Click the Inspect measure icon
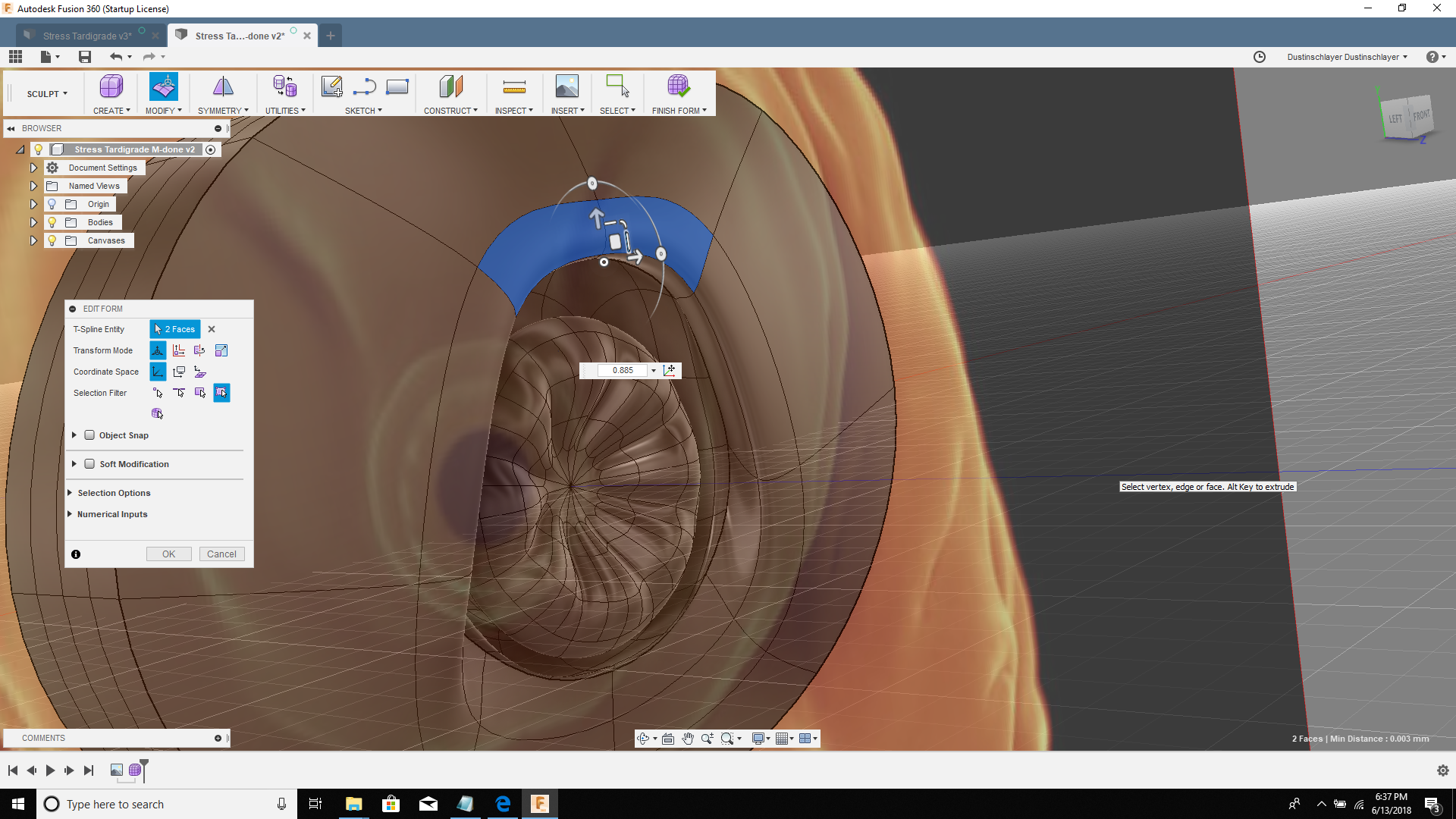This screenshot has width=1456, height=819. click(514, 86)
